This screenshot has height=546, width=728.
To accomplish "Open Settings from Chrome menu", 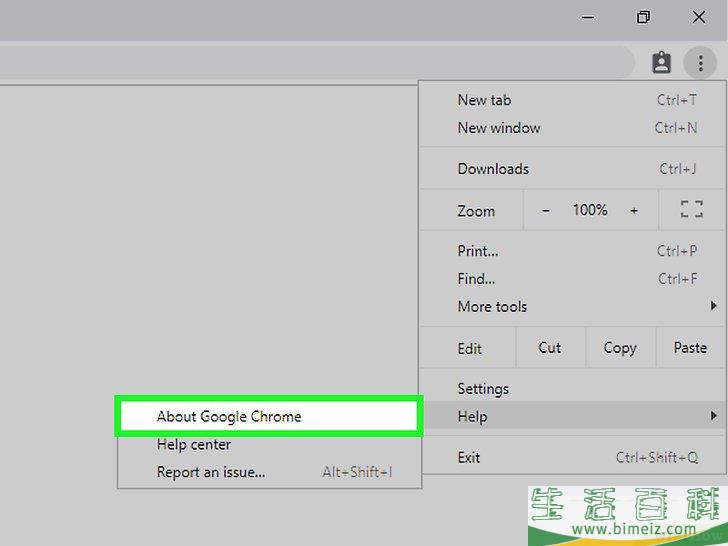I will pos(572,389).
